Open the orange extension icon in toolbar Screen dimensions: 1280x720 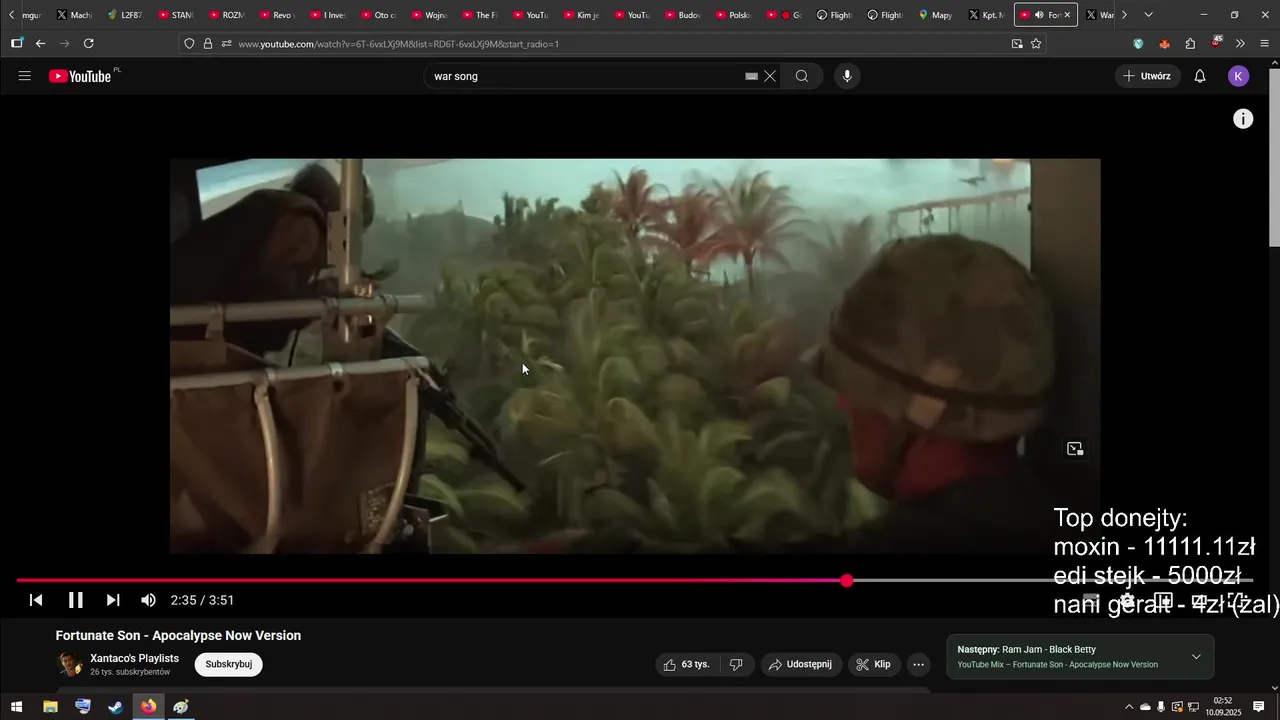coord(1164,44)
